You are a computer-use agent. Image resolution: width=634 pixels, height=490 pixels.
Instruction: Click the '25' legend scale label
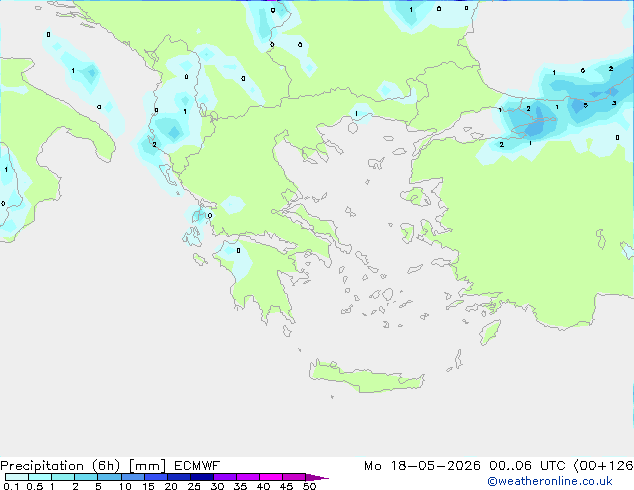pos(194,486)
